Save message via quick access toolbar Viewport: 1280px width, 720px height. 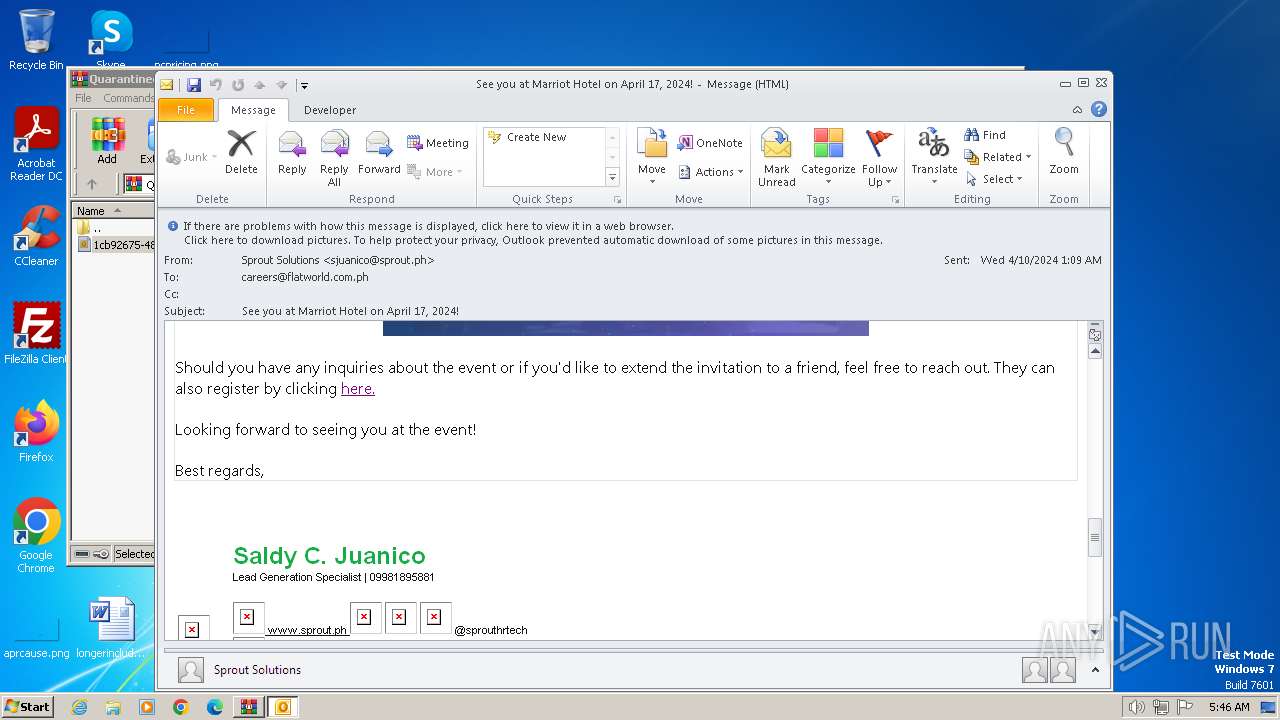[x=194, y=85]
